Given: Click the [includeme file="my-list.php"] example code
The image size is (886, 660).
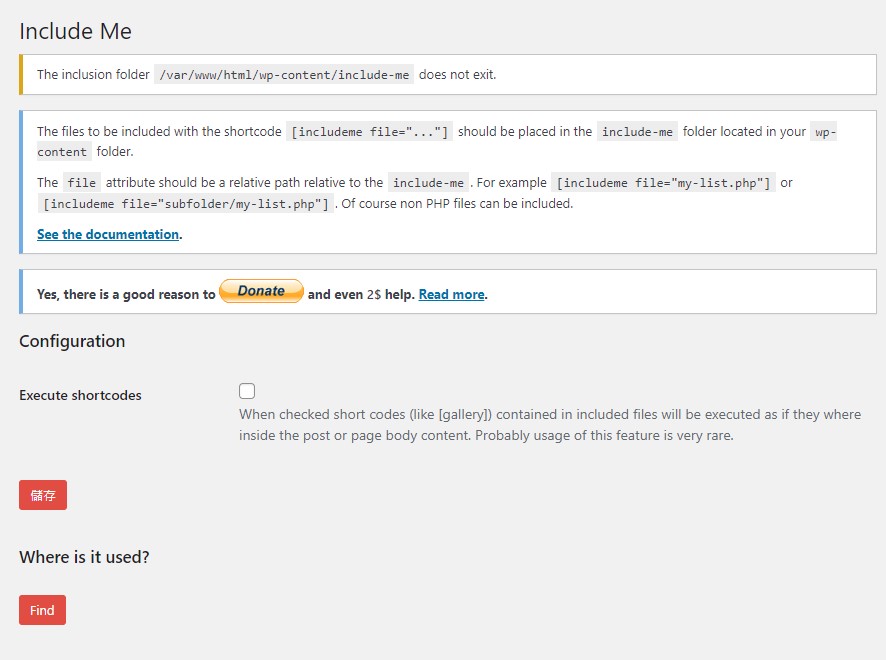Looking at the screenshot, I should 663,183.
